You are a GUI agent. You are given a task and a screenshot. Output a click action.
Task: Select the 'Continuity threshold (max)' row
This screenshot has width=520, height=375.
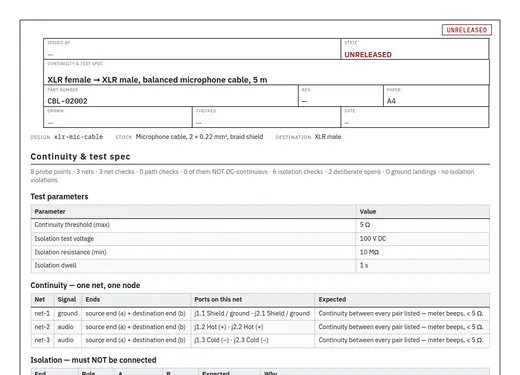click(x=260, y=225)
